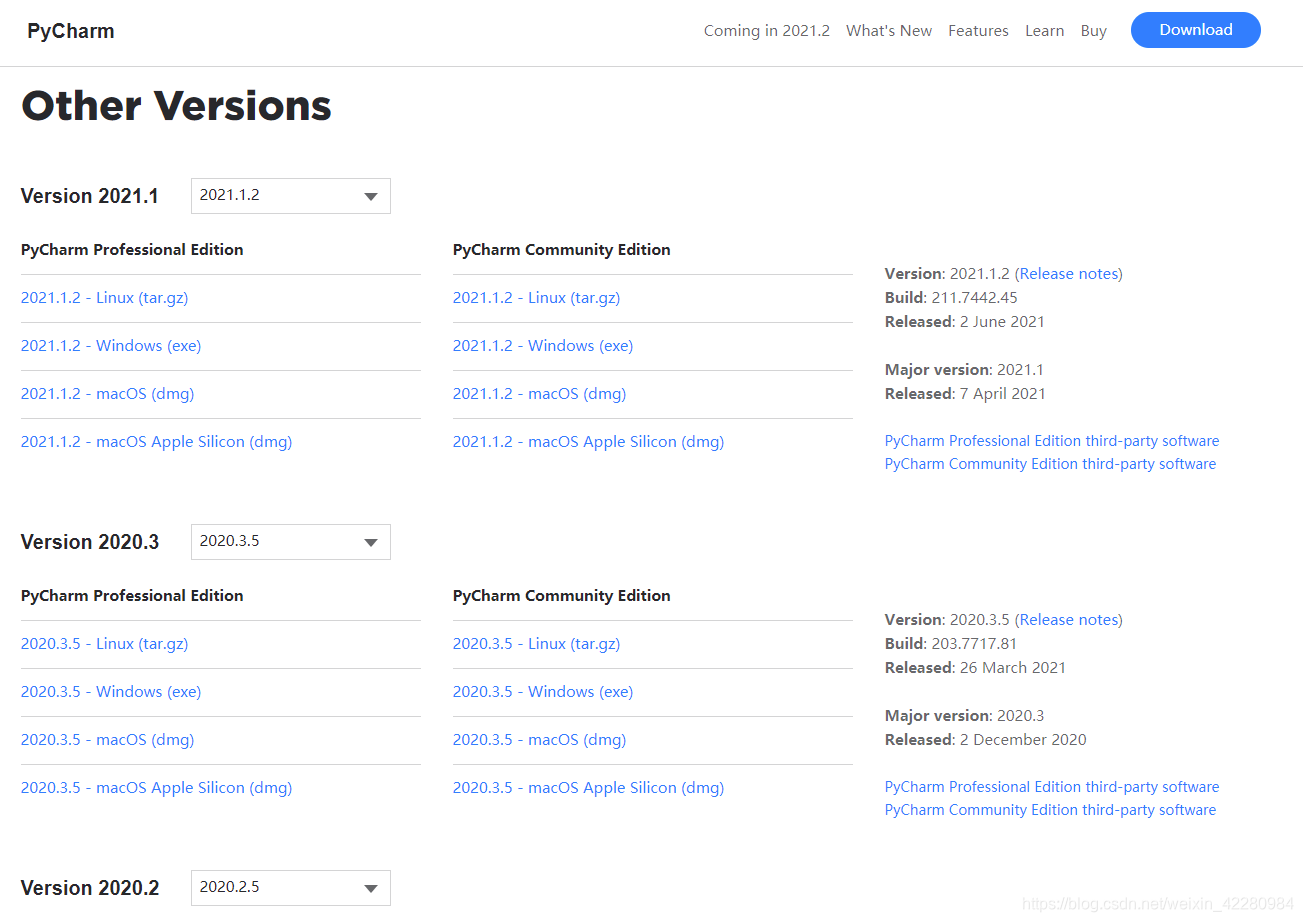Open the Learn menu item
1303x922 pixels.
tap(1044, 31)
